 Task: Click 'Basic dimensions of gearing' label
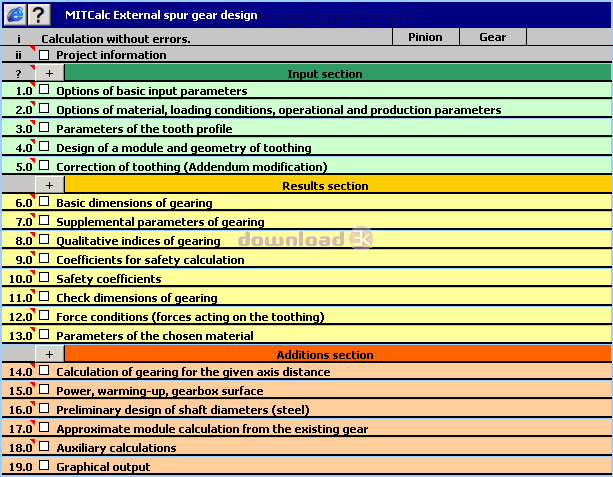(134, 203)
